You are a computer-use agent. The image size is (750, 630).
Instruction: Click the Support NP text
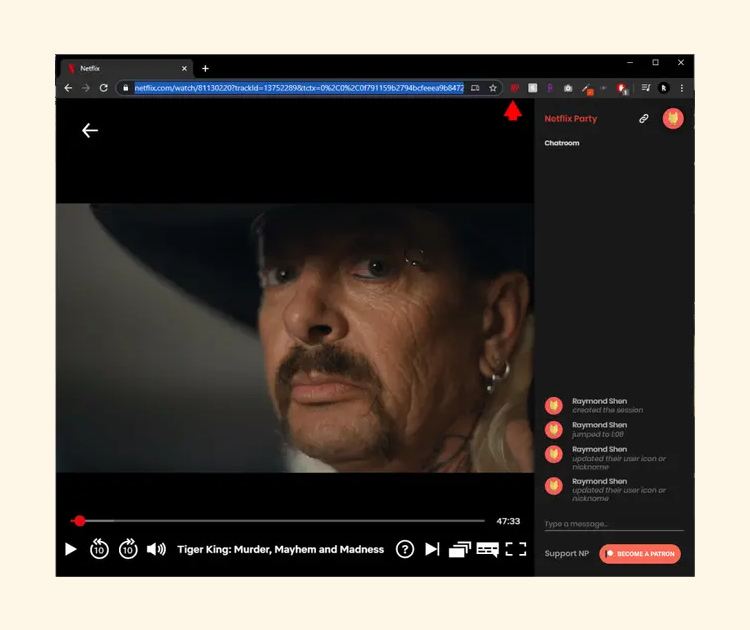click(x=566, y=553)
